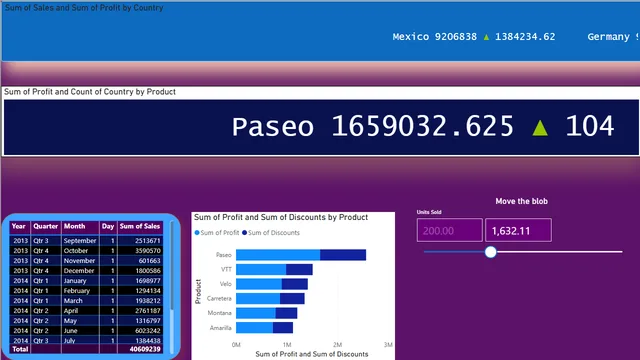Click the Units Sold slider handle

491,252
